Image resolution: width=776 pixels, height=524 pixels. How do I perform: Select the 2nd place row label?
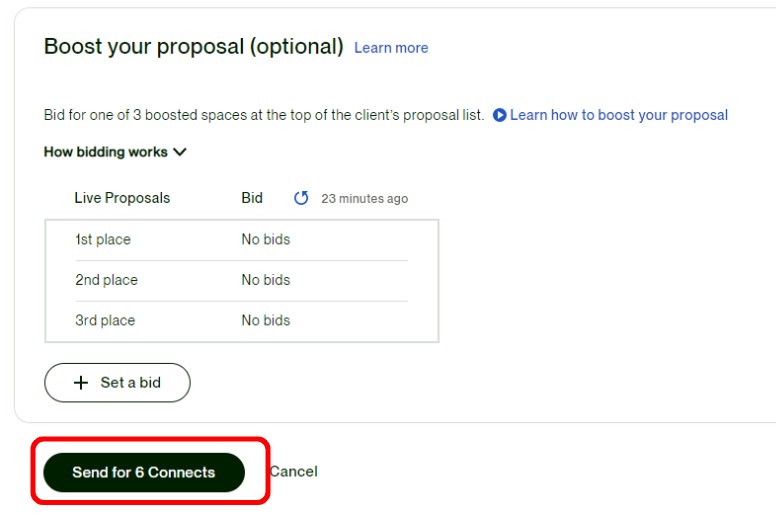click(x=106, y=280)
